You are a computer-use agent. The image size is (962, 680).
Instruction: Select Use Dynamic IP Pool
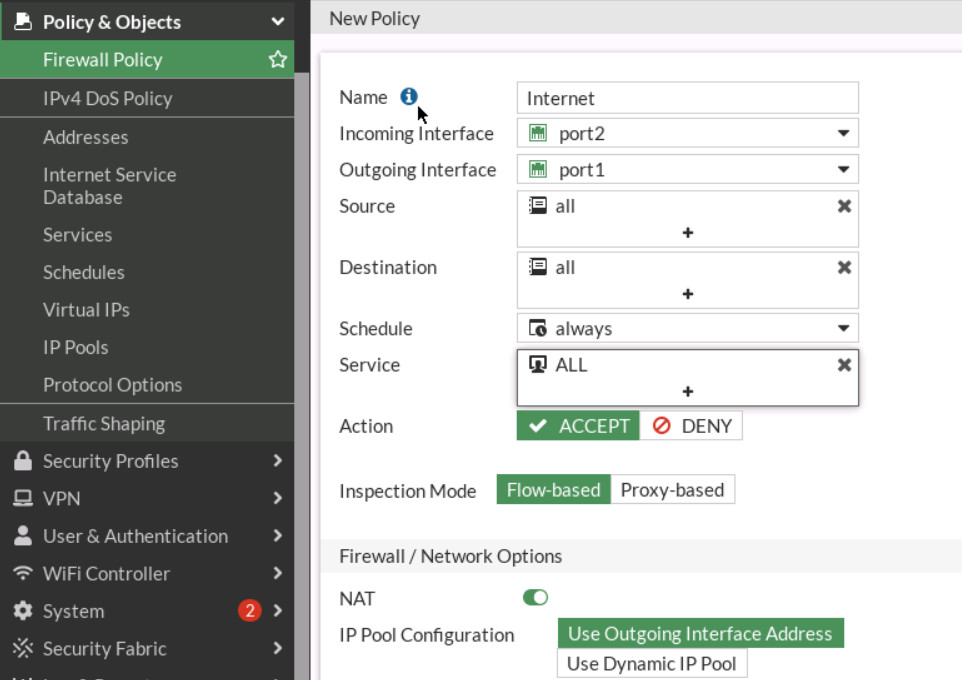pos(651,663)
